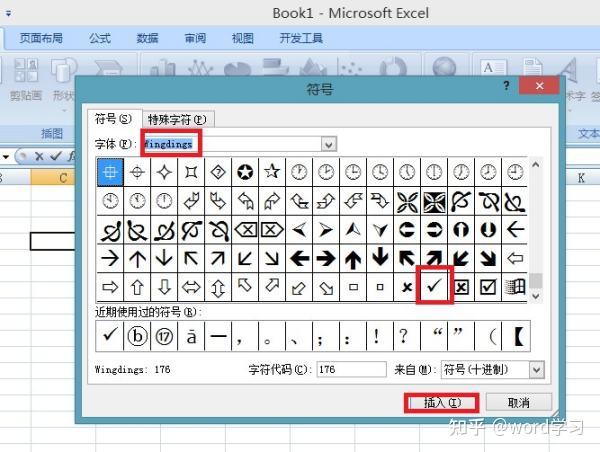This screenshot has width=600, height=452.
Task: Open the 来自 source dropdown
Action: tap(536, 370)
